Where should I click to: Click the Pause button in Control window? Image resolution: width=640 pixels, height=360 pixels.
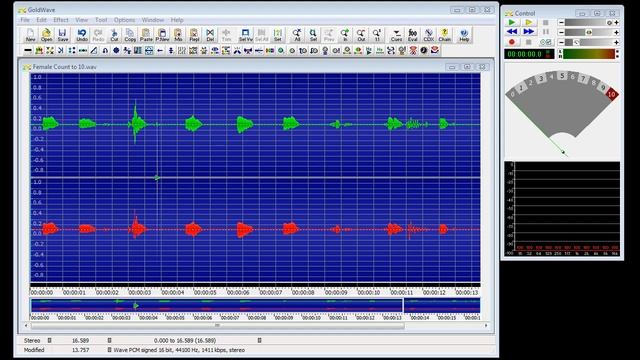pos(545,31)
